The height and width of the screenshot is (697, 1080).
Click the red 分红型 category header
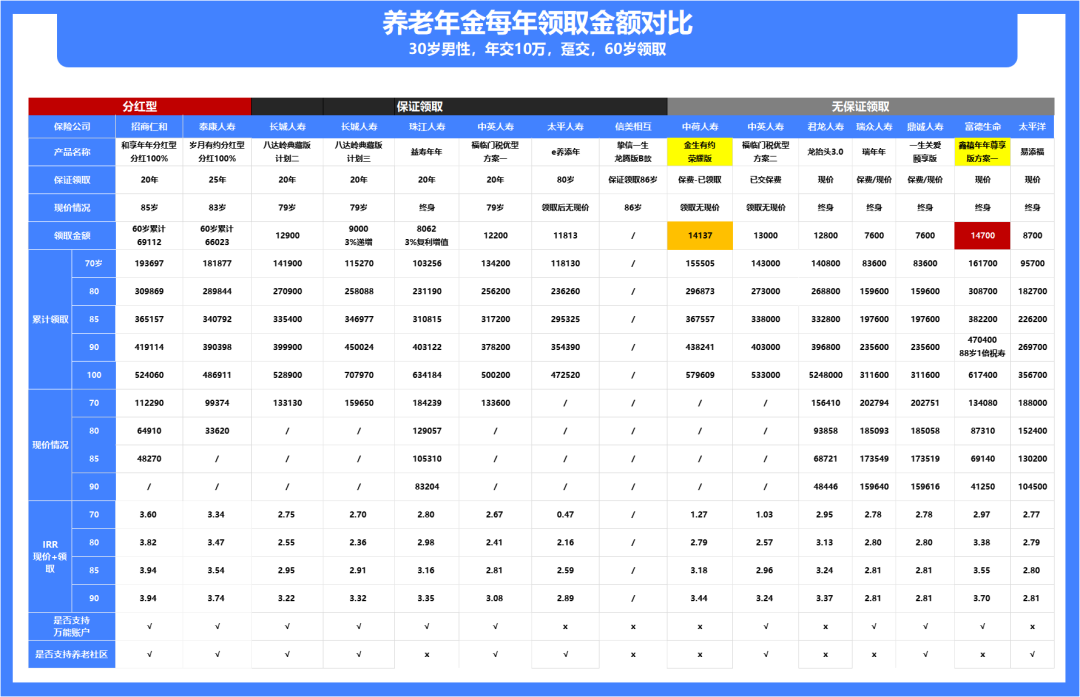click(x=140, y=107)
